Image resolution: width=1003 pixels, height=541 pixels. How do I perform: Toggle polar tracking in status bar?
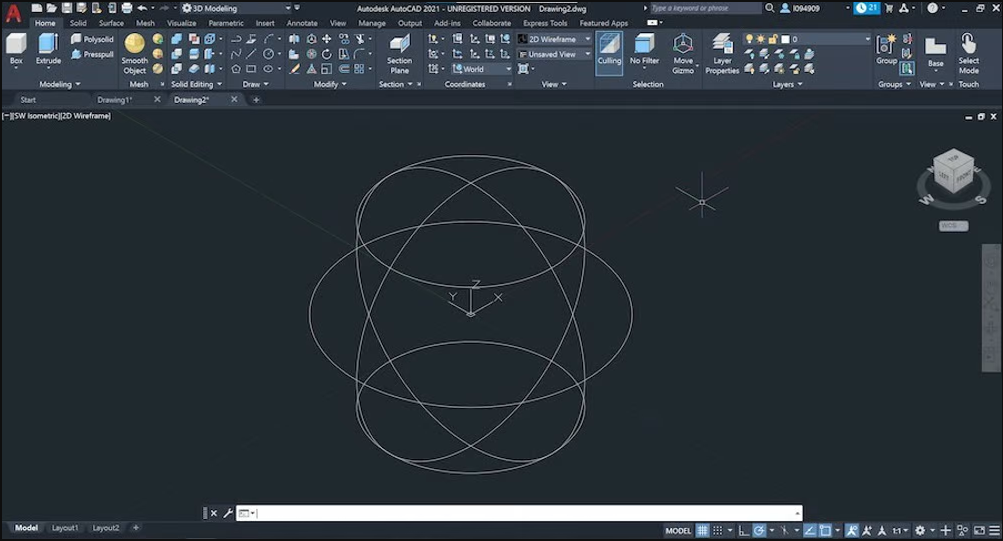pos(759,530)
